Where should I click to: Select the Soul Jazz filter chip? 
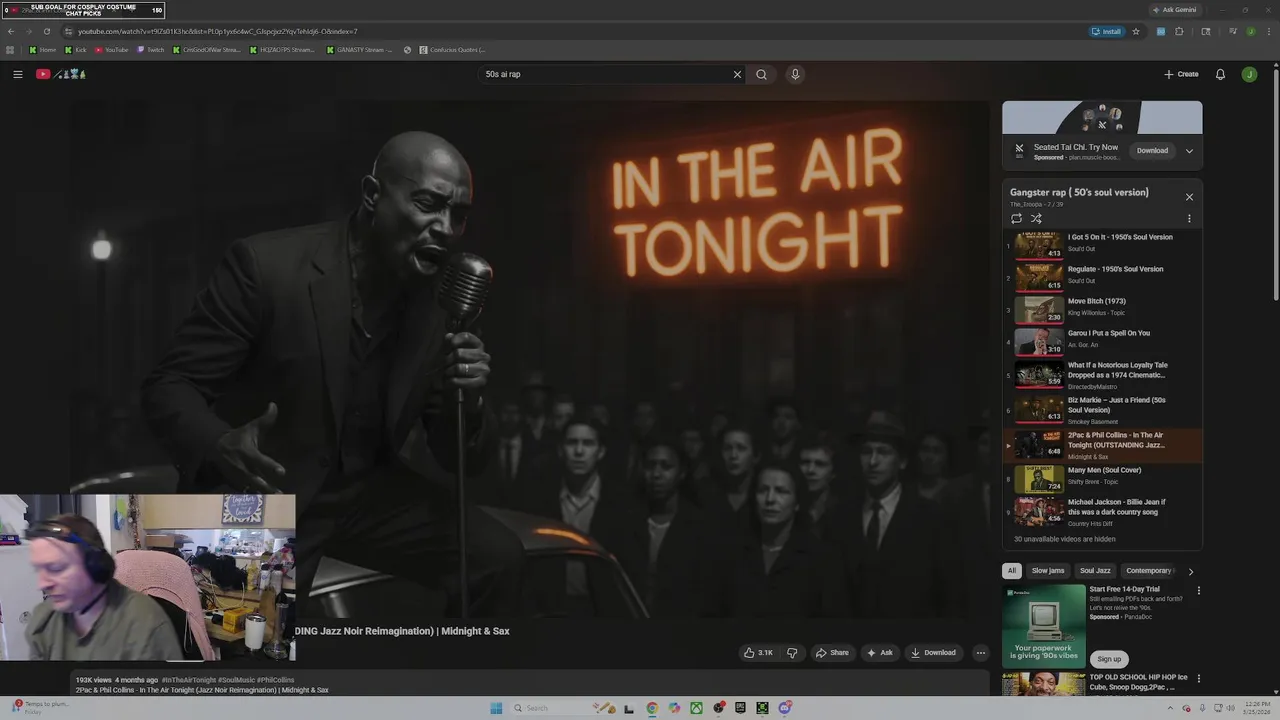point(1095,571)
